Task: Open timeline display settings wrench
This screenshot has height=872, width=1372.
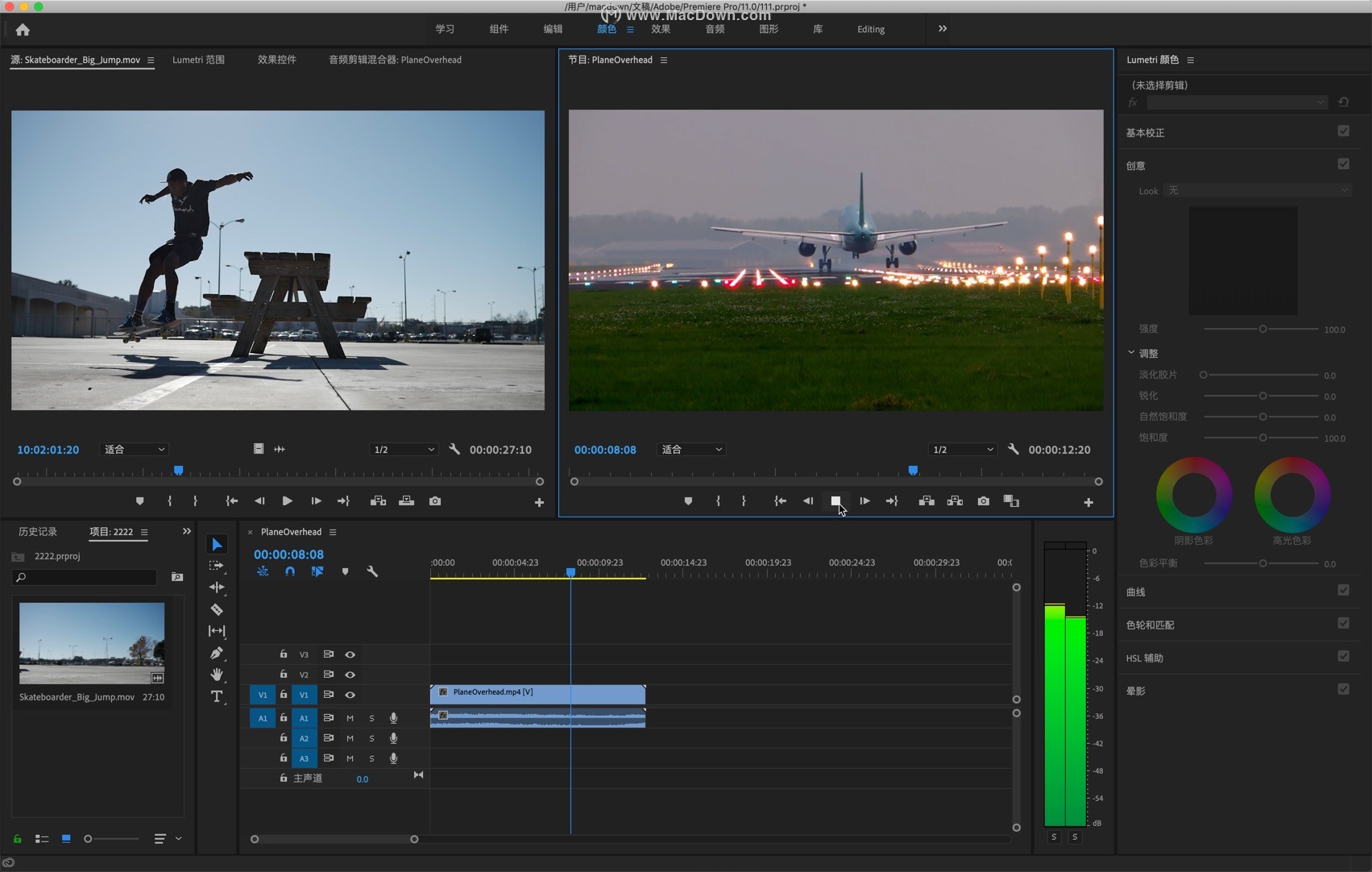Action: [372, 571]
